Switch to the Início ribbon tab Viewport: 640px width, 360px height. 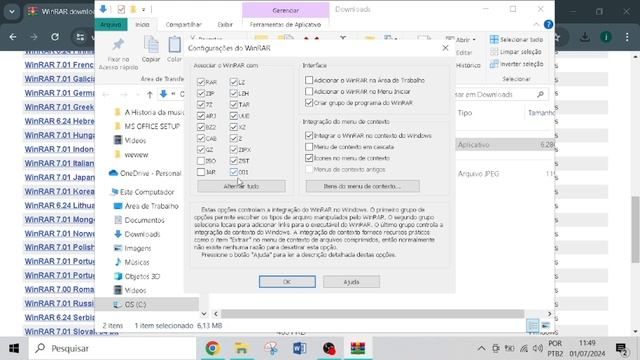tap(142, 24)
